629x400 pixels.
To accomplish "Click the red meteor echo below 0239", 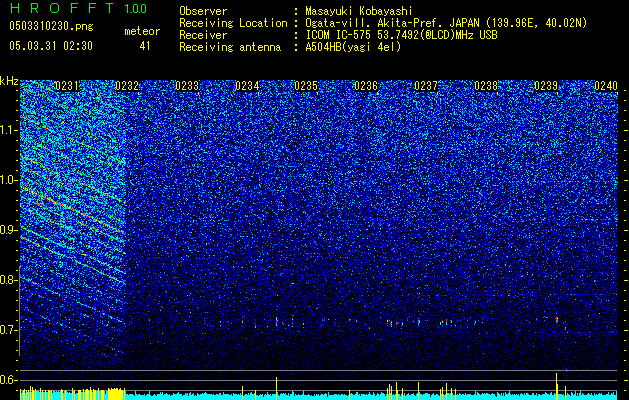I will (x=556, y=319).
